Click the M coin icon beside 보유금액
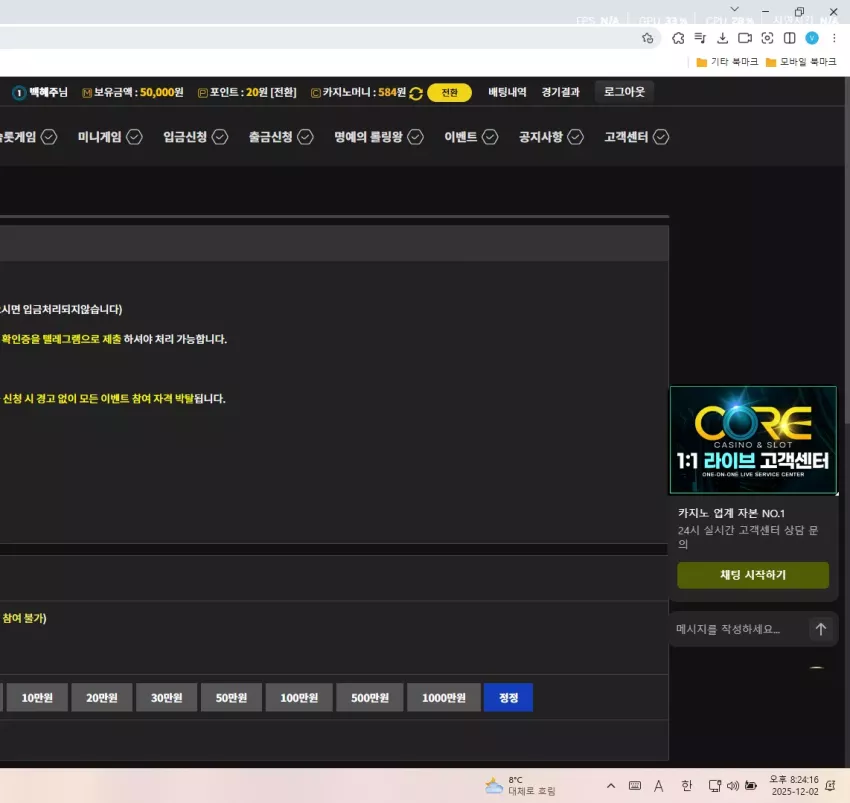850x803 pixels. tap(87, 93)
